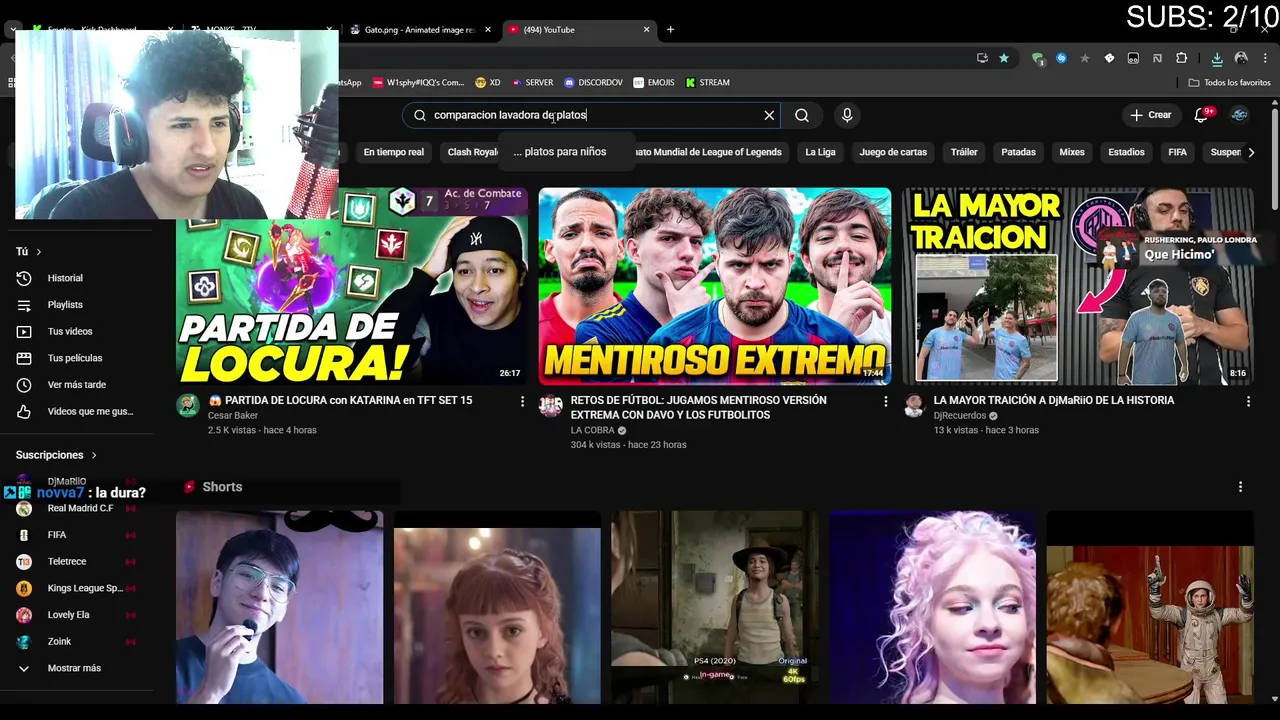
Task: Select the Juego de cartas filter chip
Action: (893, 152)
